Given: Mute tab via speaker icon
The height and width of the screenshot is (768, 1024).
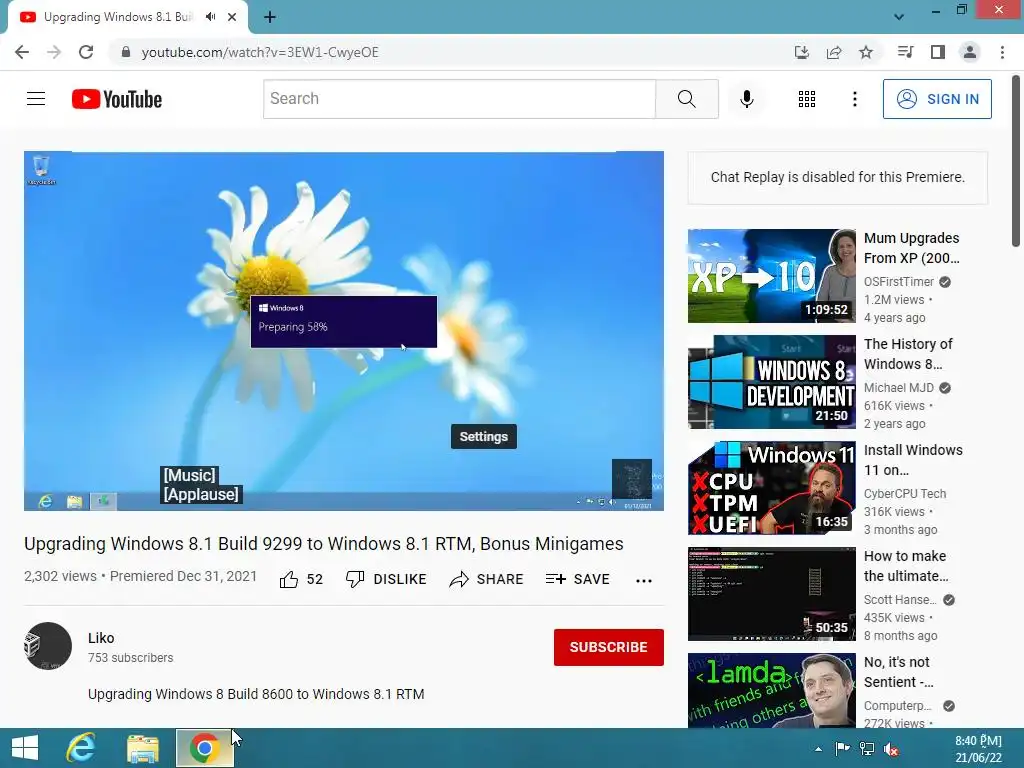Looking at the screenshot, I should (210, 17).
